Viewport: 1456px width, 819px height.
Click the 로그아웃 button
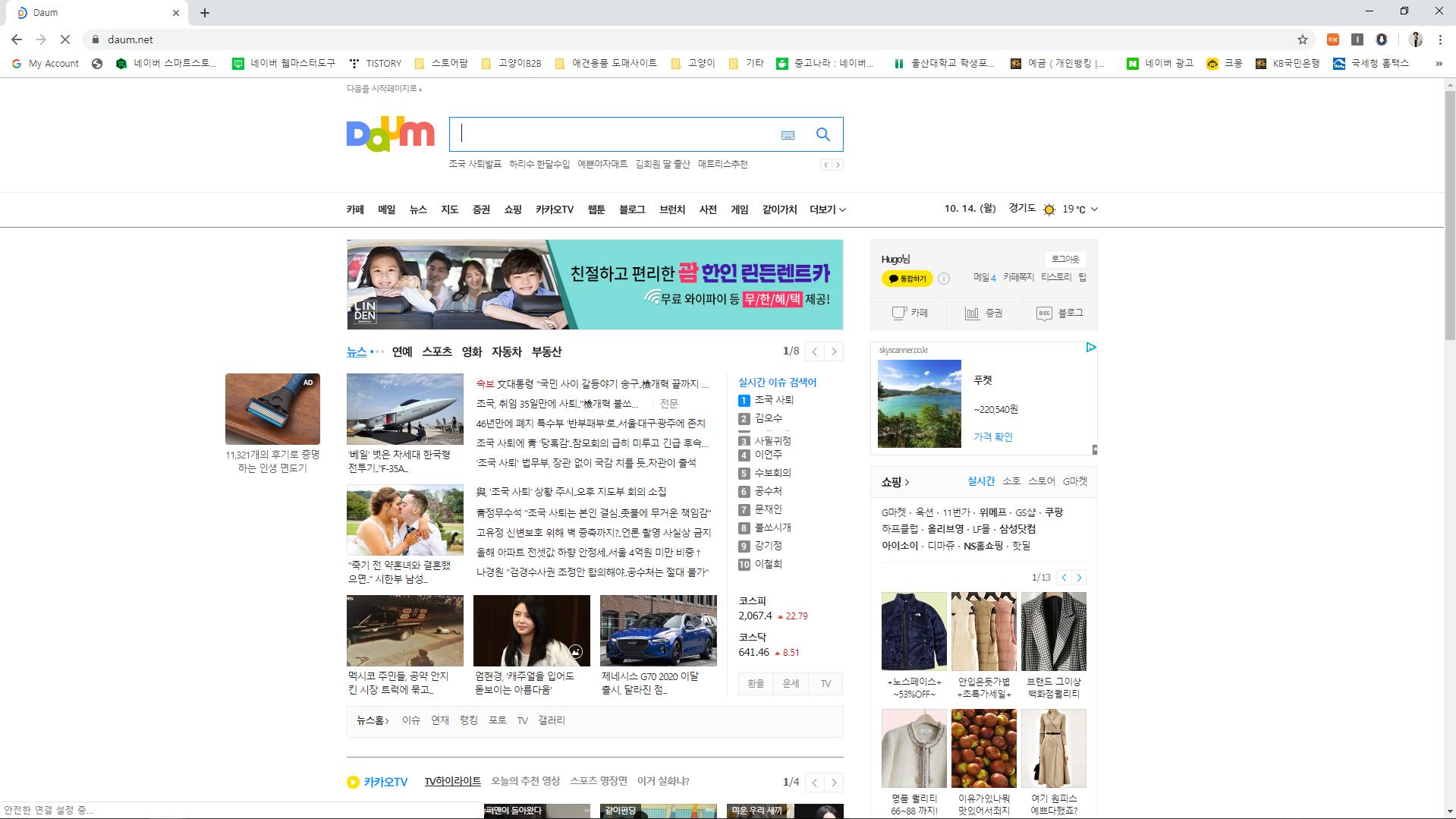1064,260
